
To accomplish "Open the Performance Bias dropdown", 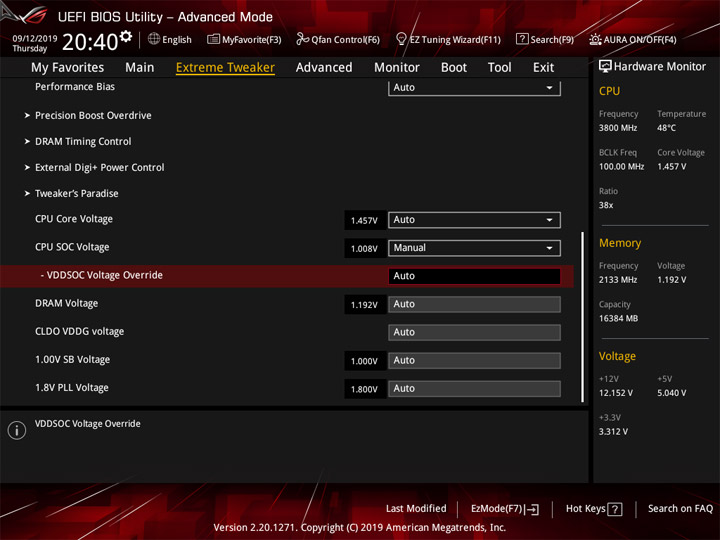I will [x=474, y=88].
